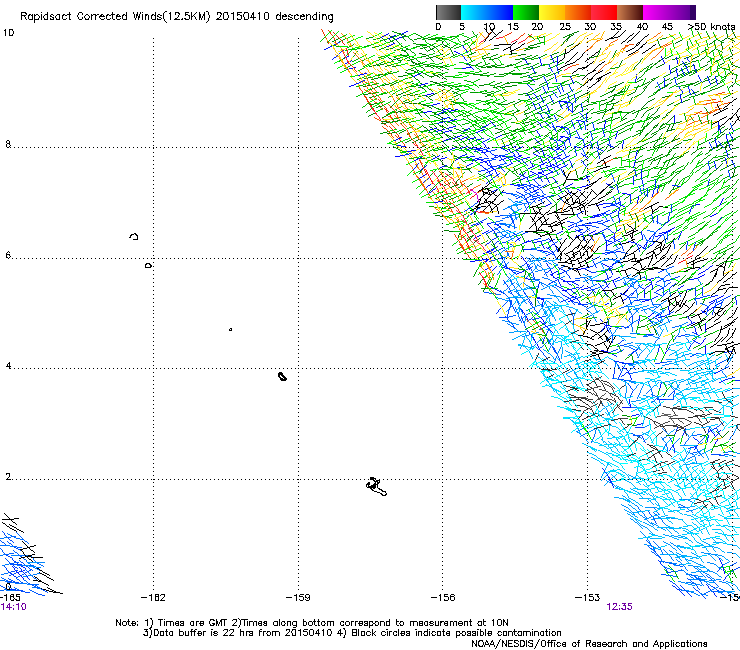Click the island outline above latitude 6 near -162

coord(134,236)
